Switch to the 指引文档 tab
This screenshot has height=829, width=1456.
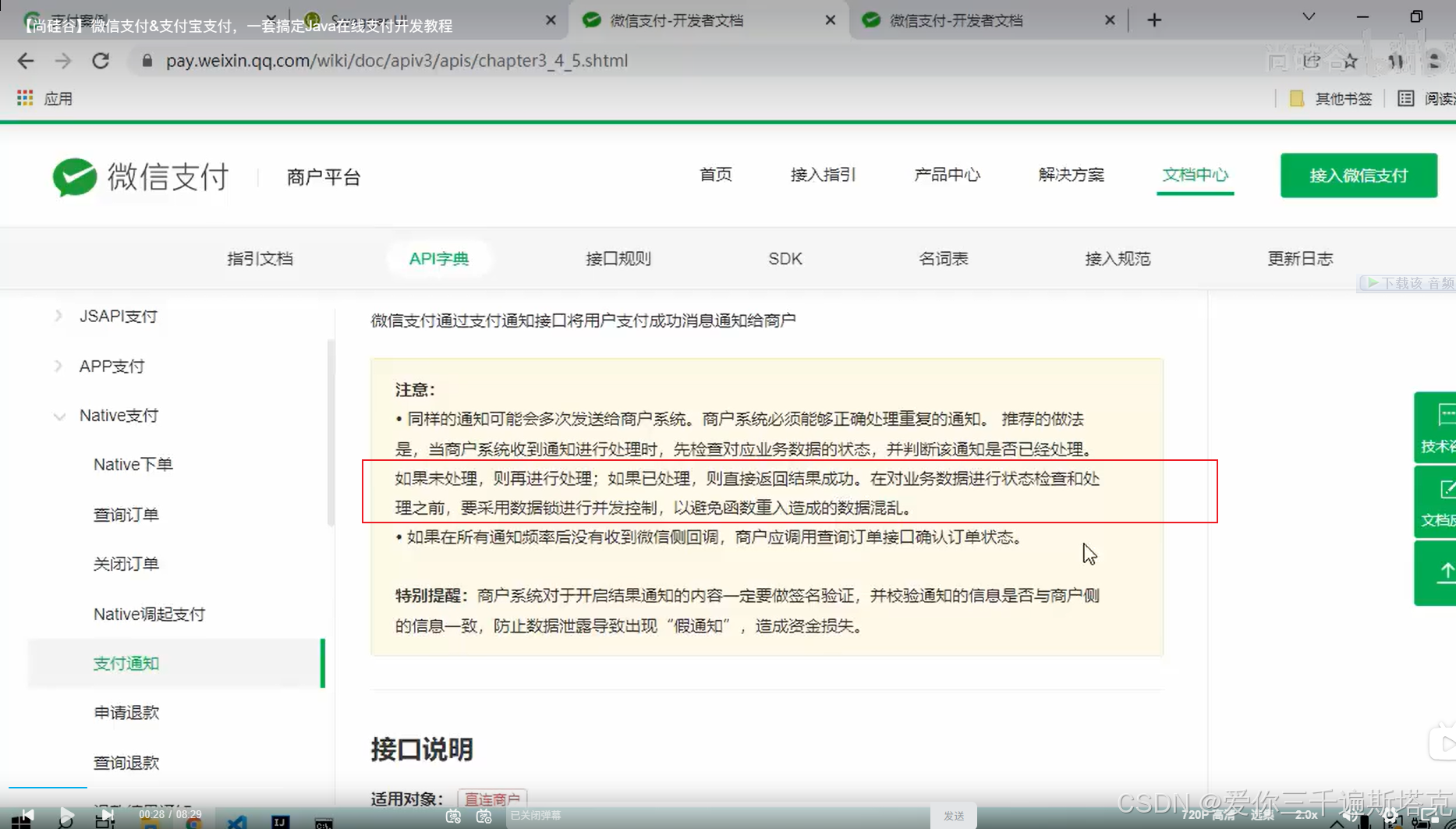[260, 259]
